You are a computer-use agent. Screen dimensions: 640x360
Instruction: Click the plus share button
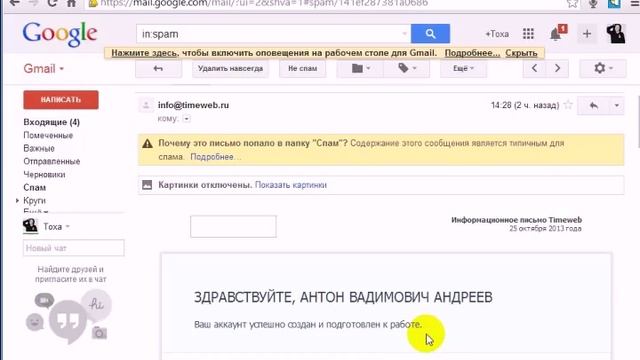pos(587,34)
